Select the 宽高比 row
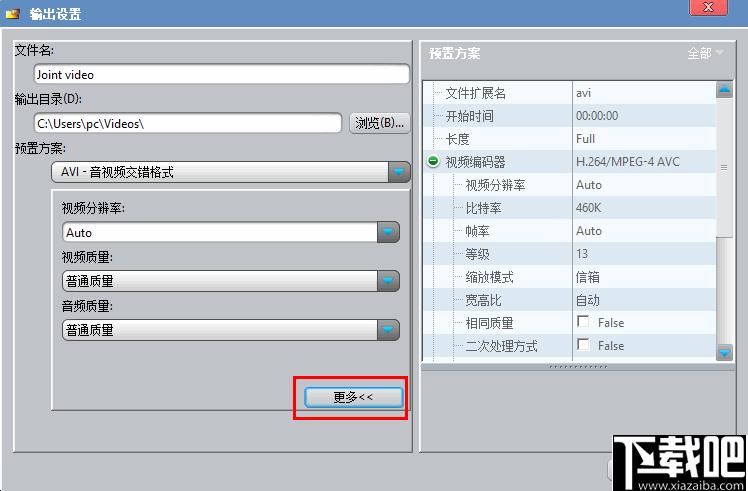 570,300
